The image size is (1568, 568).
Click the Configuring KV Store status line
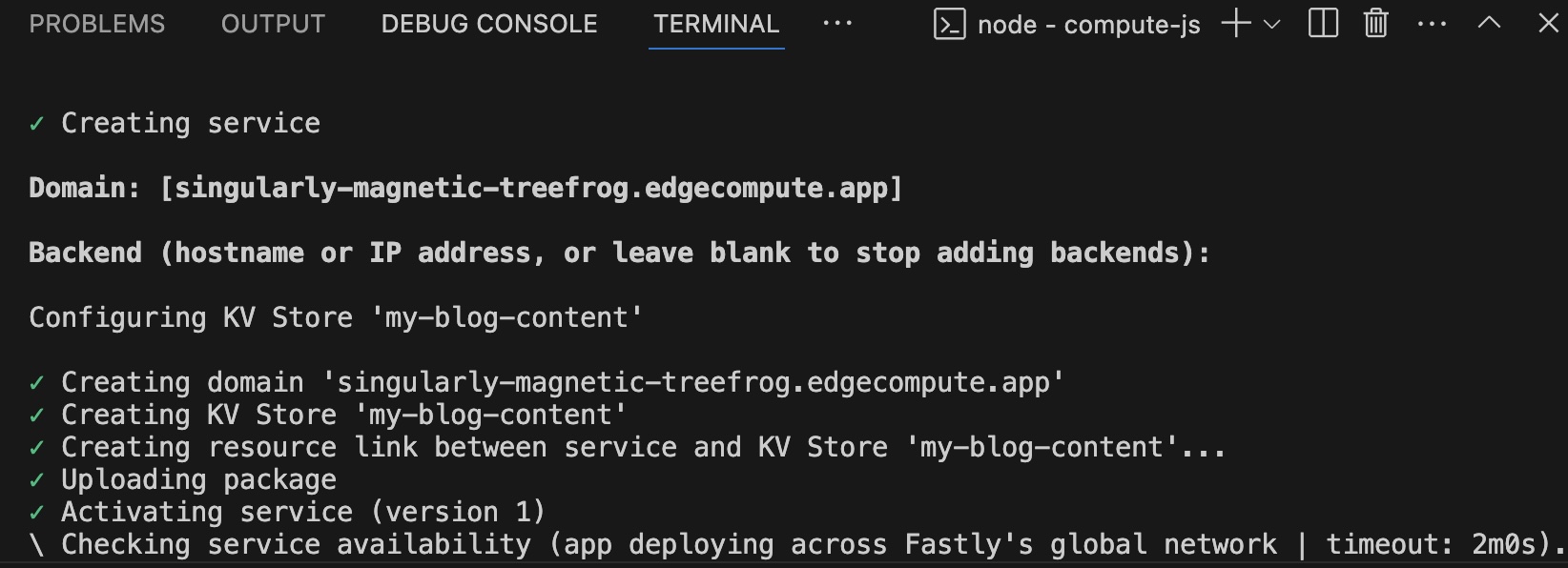335,316
